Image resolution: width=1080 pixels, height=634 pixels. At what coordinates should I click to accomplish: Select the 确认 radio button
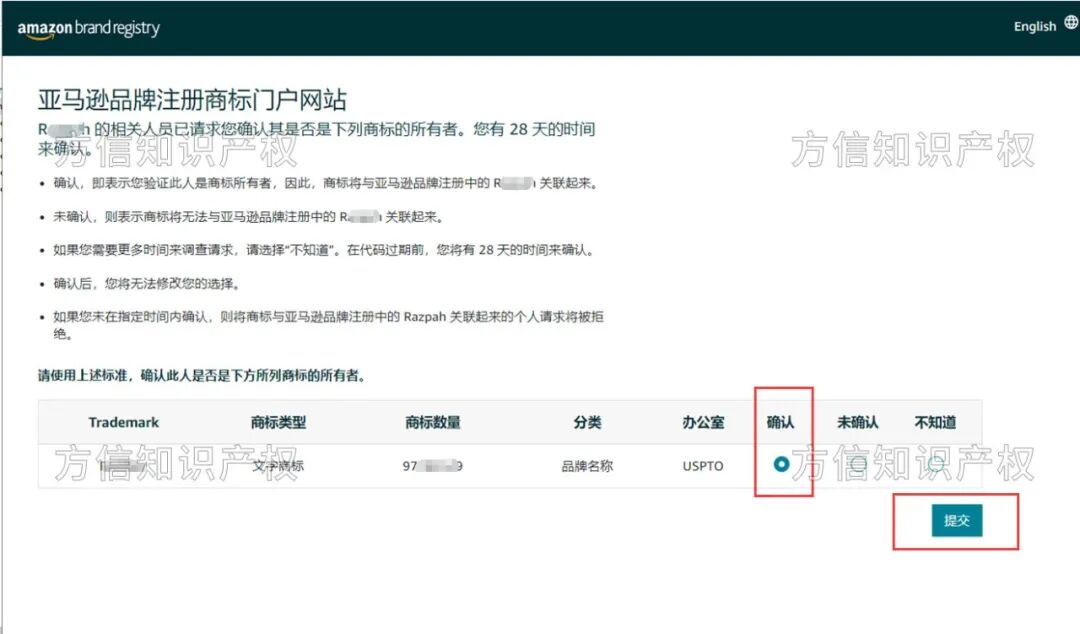click(x=782, y=463)
